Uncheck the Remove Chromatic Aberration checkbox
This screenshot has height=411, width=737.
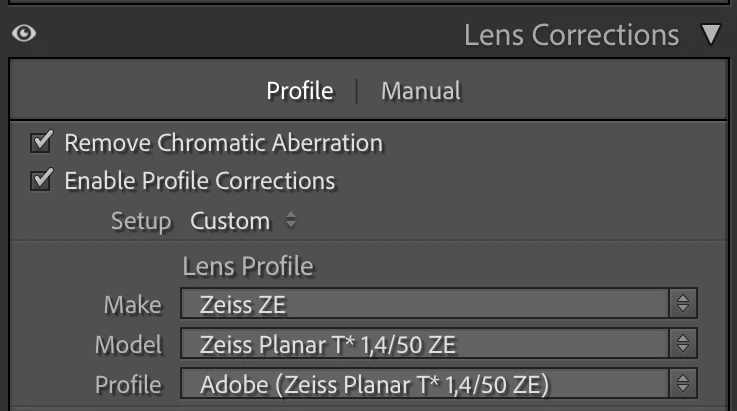[x=41, y=142]
